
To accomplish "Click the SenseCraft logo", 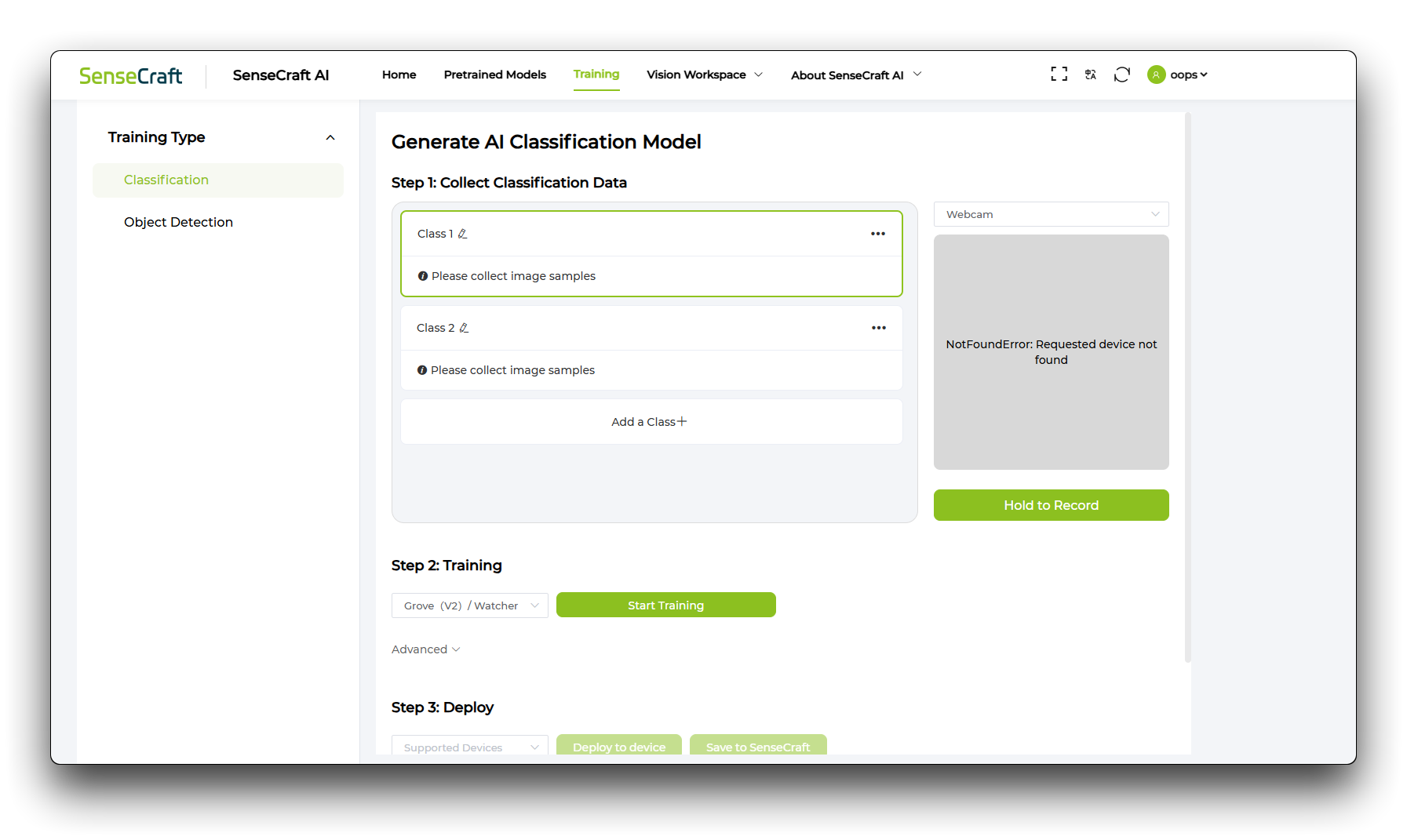I will tap(130, 75).
